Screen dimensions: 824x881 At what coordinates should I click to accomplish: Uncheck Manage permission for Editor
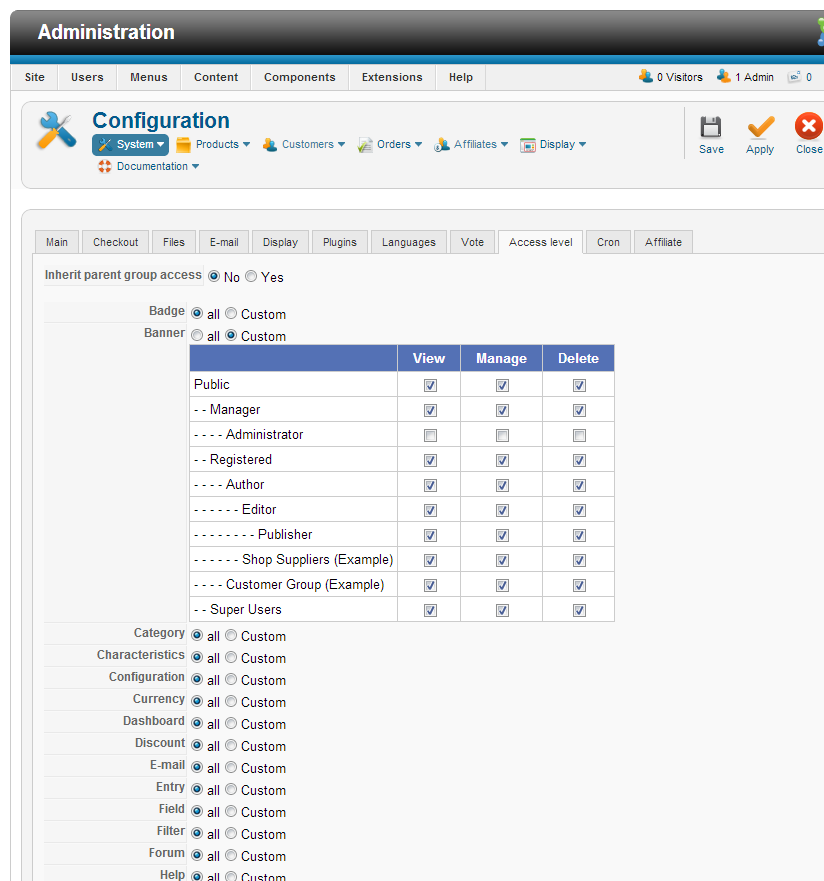point(502,511)
